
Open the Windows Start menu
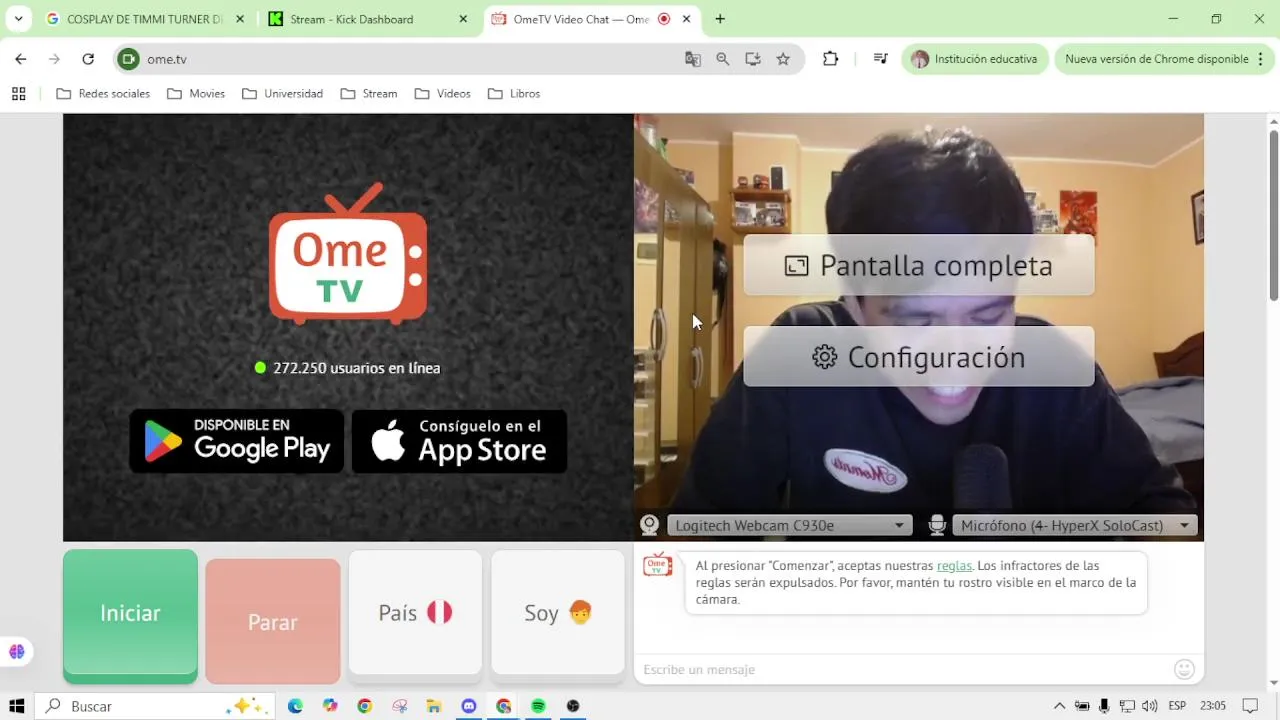(x=17, y=706)
